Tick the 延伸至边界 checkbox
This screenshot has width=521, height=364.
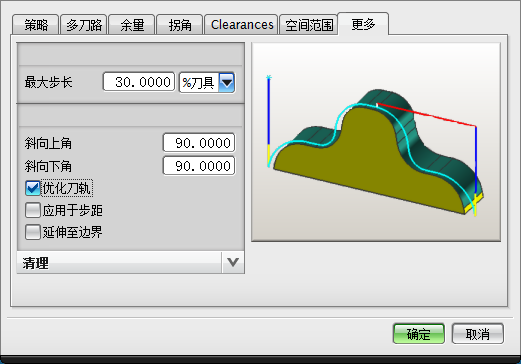[x=33, y=232]
